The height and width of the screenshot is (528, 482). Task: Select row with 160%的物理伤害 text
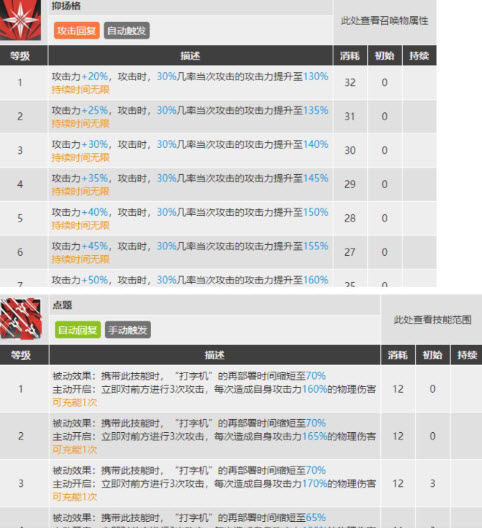[x=241, y=389]
